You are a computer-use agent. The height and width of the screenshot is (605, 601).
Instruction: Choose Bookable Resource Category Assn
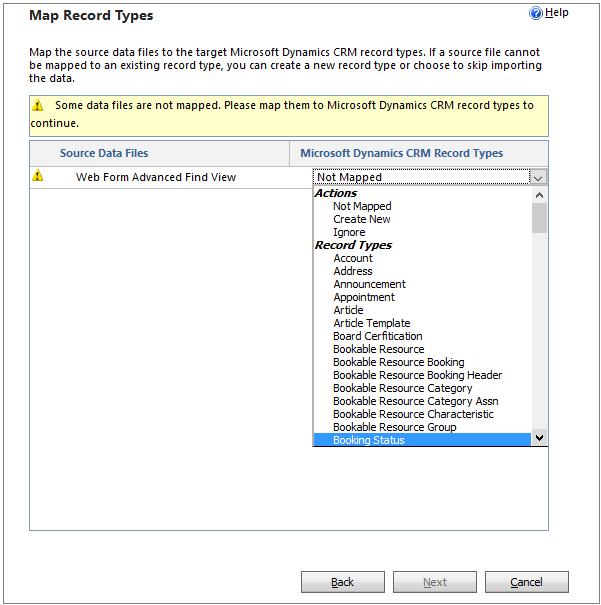(416, 401)
